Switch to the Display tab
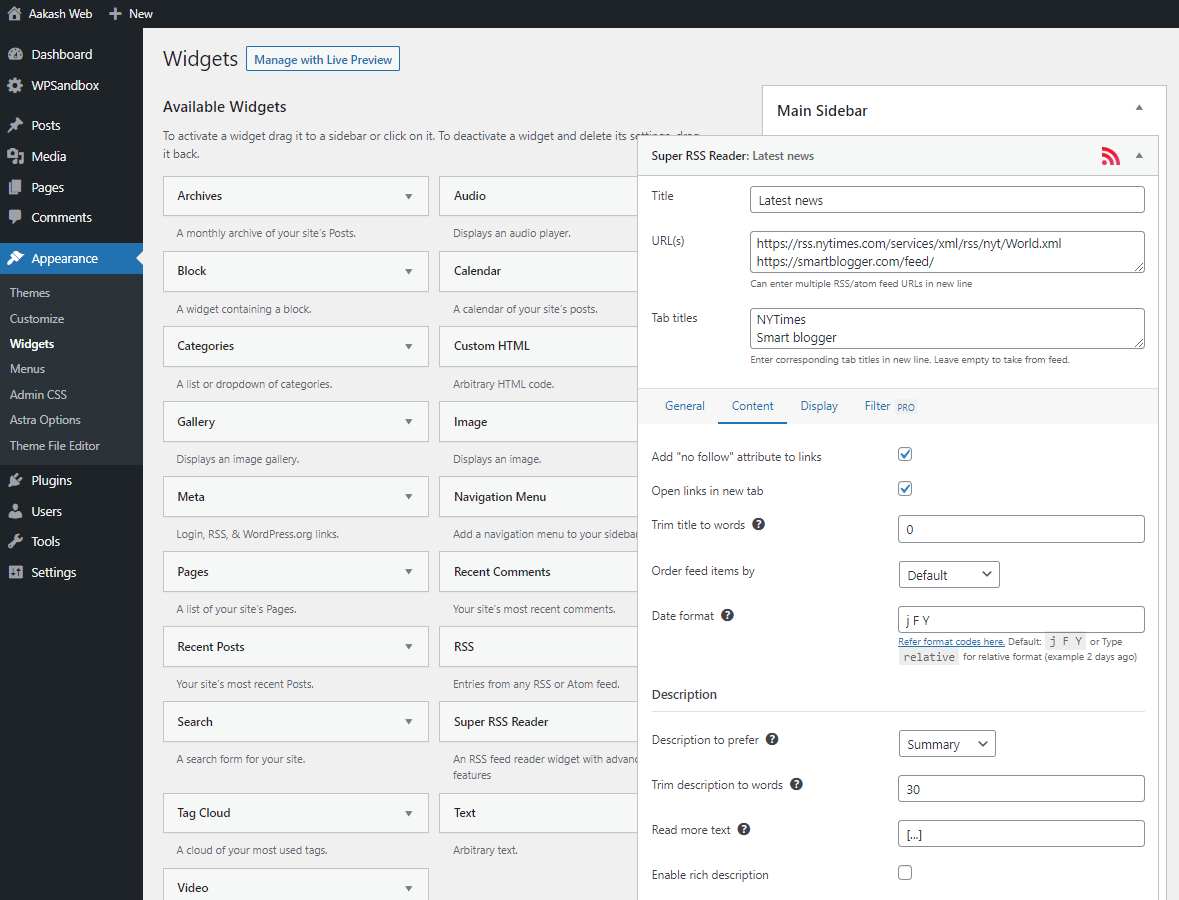Image resolution: width=1179 pixels, height=900 pixels. point(819,406)
